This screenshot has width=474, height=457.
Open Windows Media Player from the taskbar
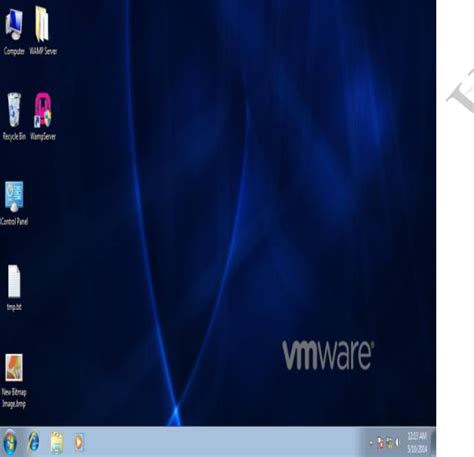tap(79, 442)
